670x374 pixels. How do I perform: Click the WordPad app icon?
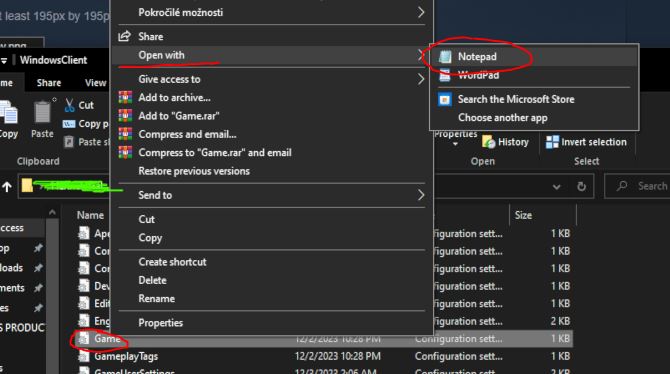pyautogui.click(x=445, y=75)
